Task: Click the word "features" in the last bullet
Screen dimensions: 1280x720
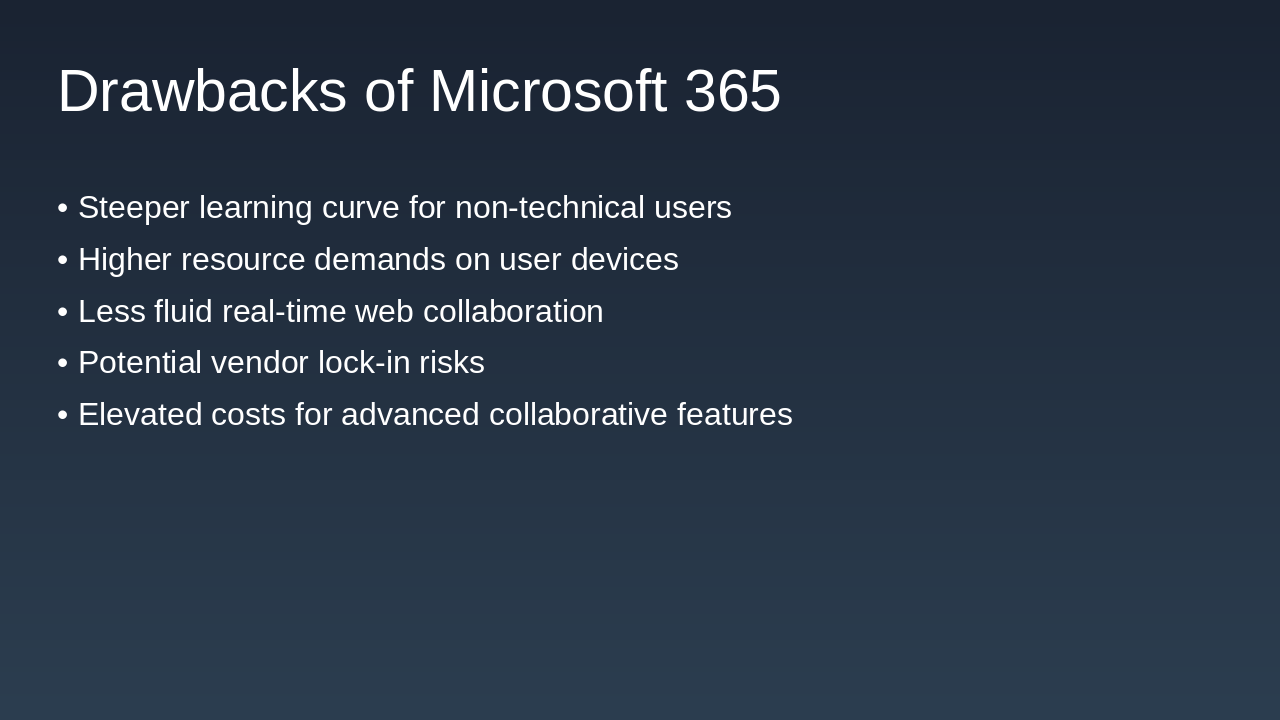Action: [734, 415]
